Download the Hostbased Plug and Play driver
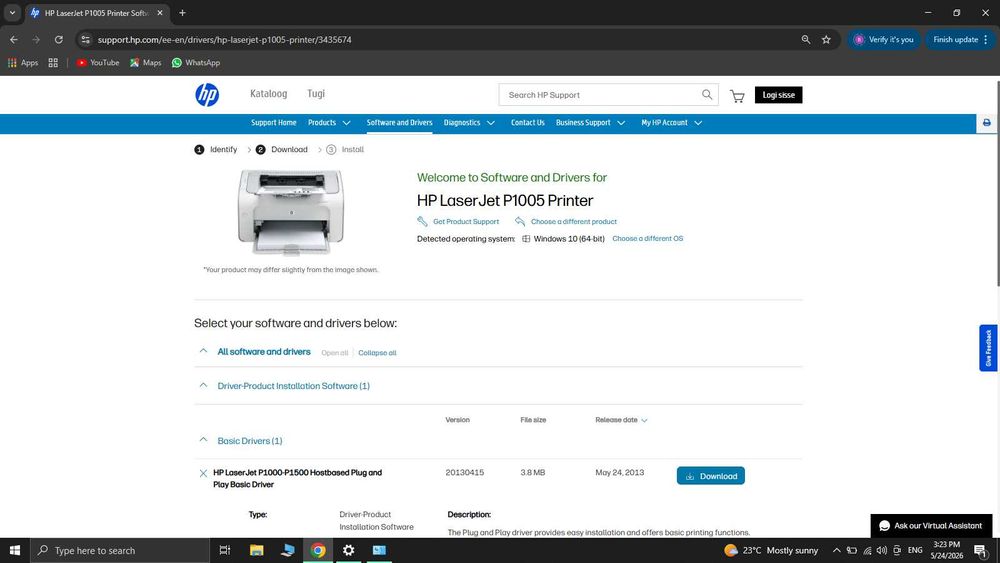The width and height of the screenshot is (1000, 563). 710,476
